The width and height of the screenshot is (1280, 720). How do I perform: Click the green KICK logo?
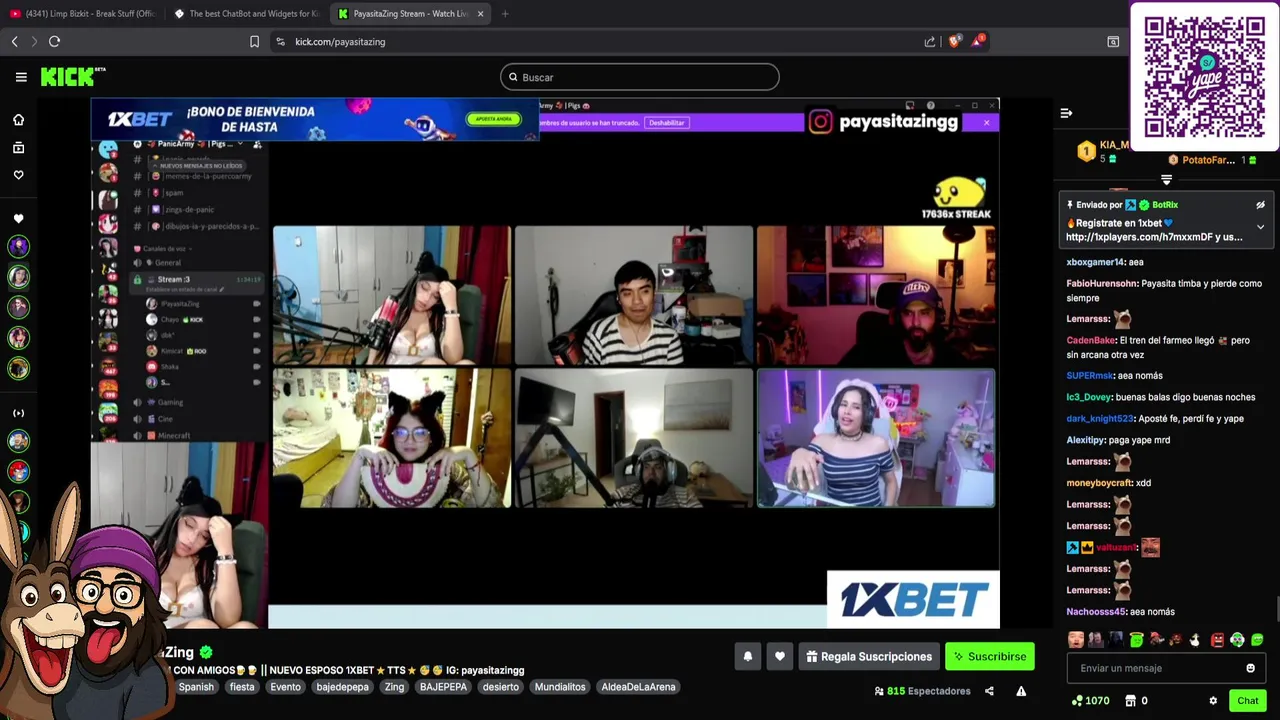coord(72,77)
